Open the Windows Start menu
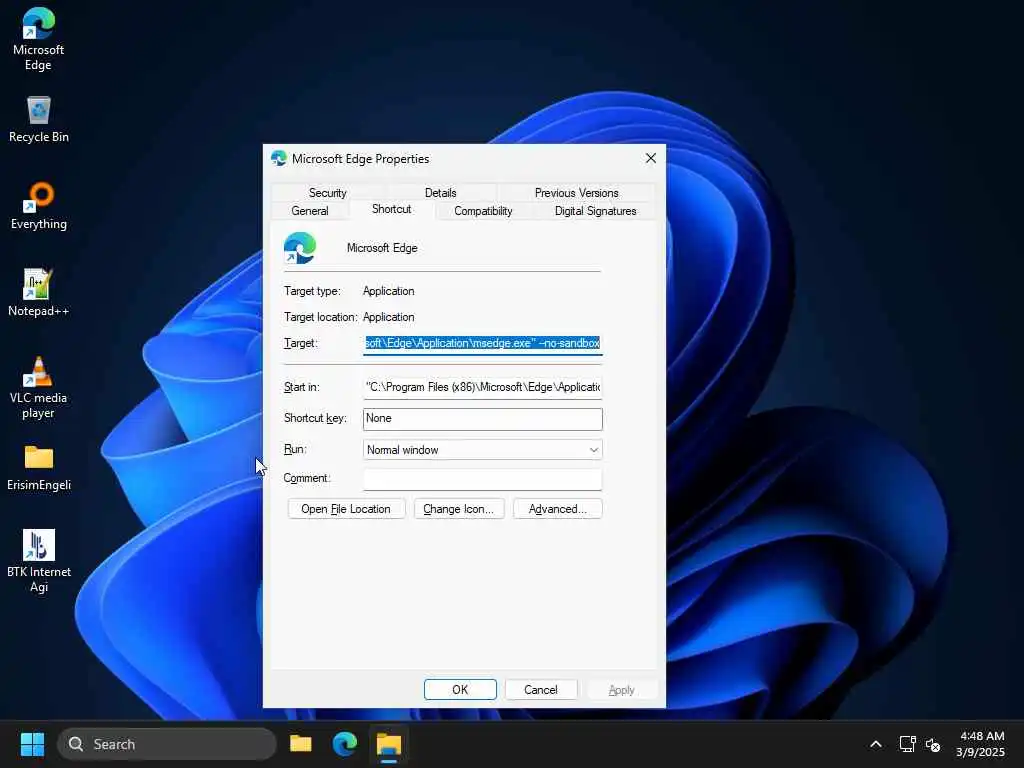 pos(32,744)
